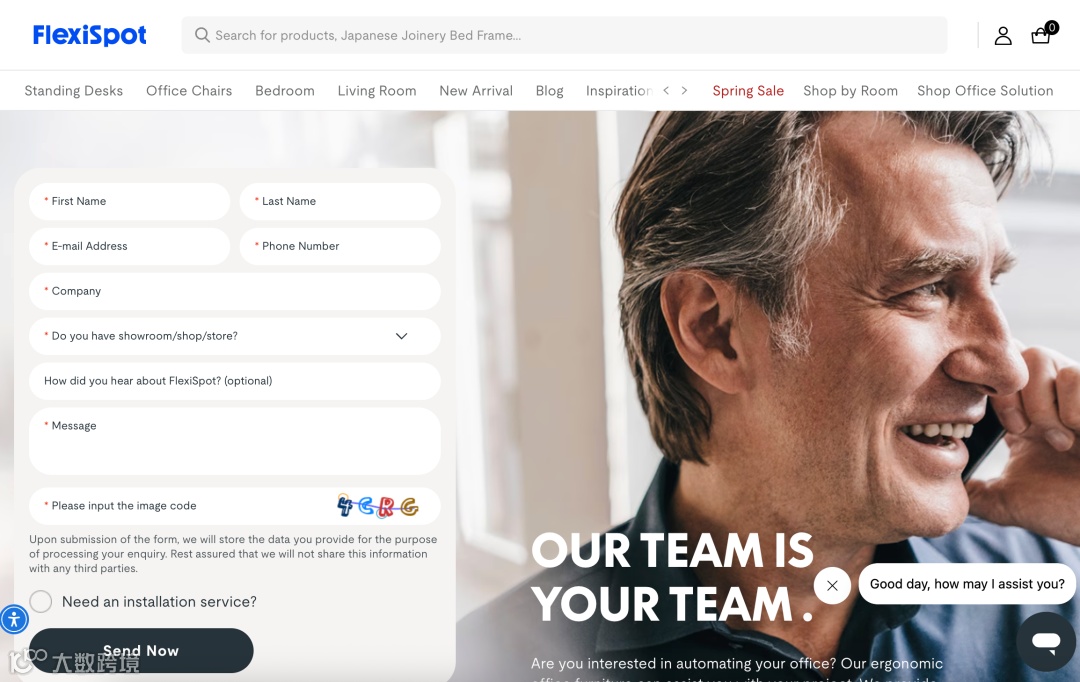The height and width of the screenshot is (682, 1080).
Task: Click the search magnifier icon
Action: (x=202, y=35)
